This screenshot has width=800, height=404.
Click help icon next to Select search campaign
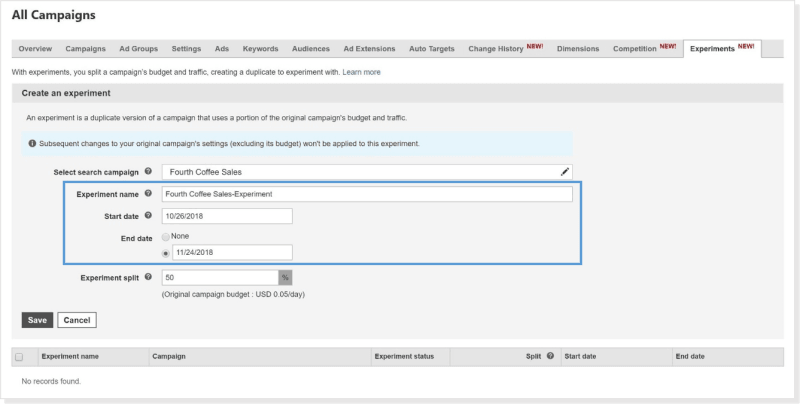(x=148, y=172)
